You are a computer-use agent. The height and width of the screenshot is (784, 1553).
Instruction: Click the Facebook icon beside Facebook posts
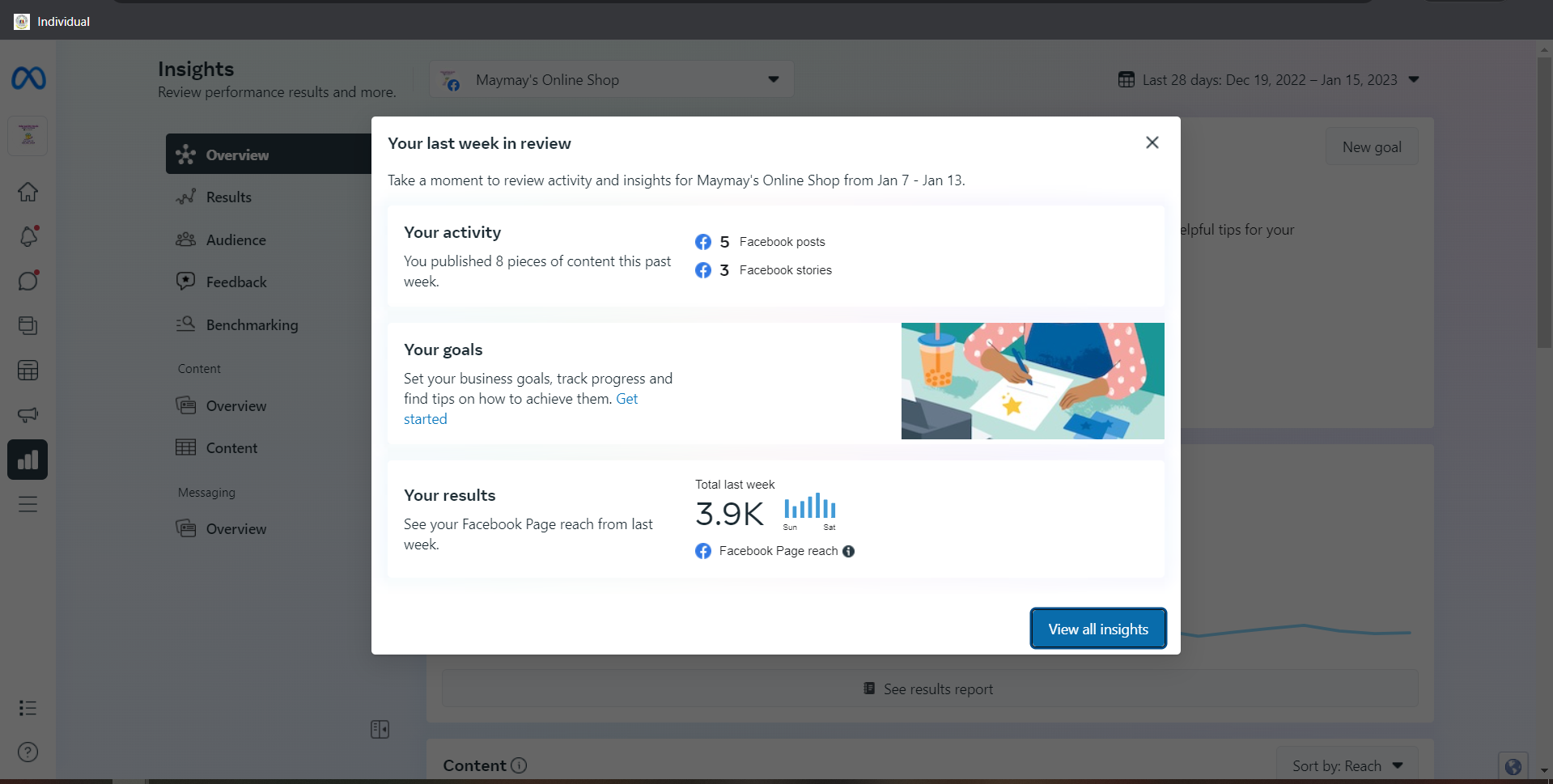[x=703, y=242]
